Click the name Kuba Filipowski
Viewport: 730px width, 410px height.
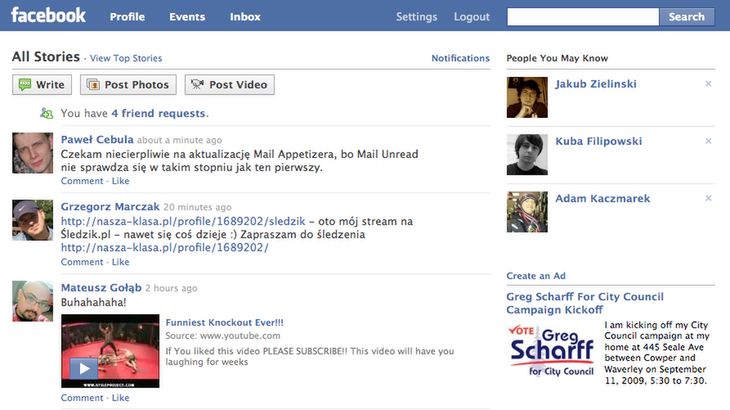599,141
